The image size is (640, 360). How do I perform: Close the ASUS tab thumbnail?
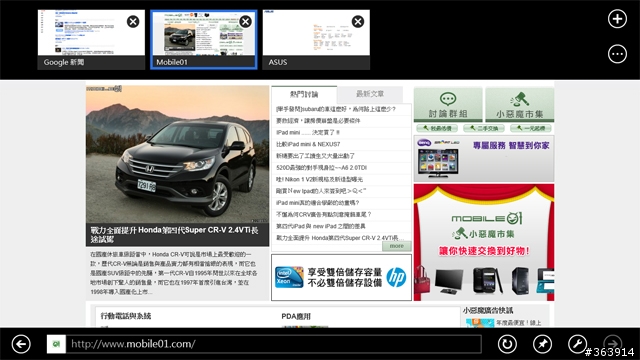pyautogui.click(x=358, y=22)
